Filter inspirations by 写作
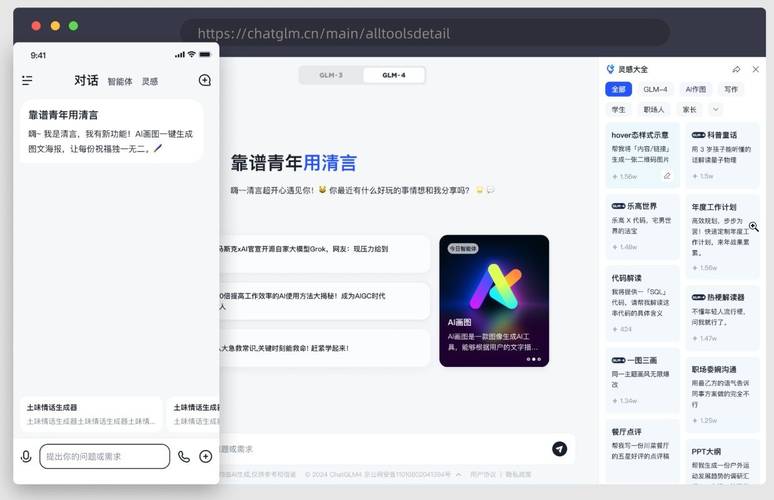 point(731,89)
